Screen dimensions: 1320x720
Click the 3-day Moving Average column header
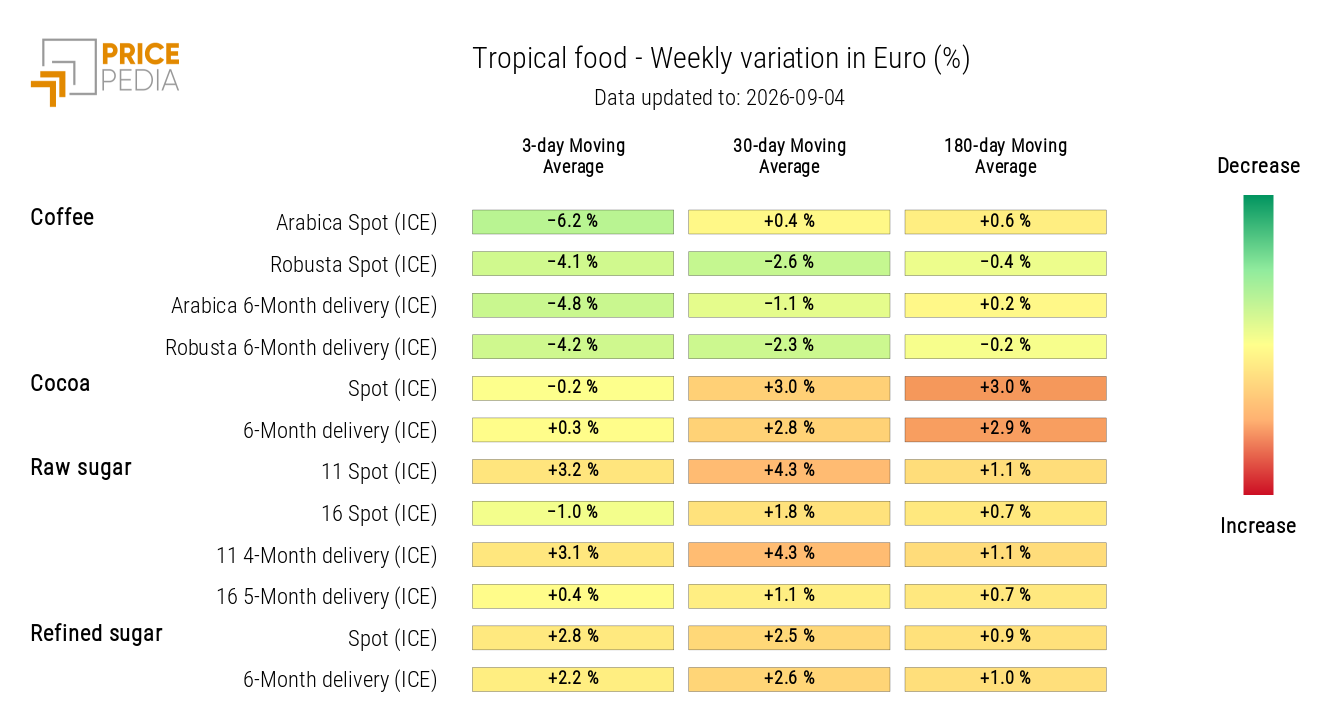(573, 156)
